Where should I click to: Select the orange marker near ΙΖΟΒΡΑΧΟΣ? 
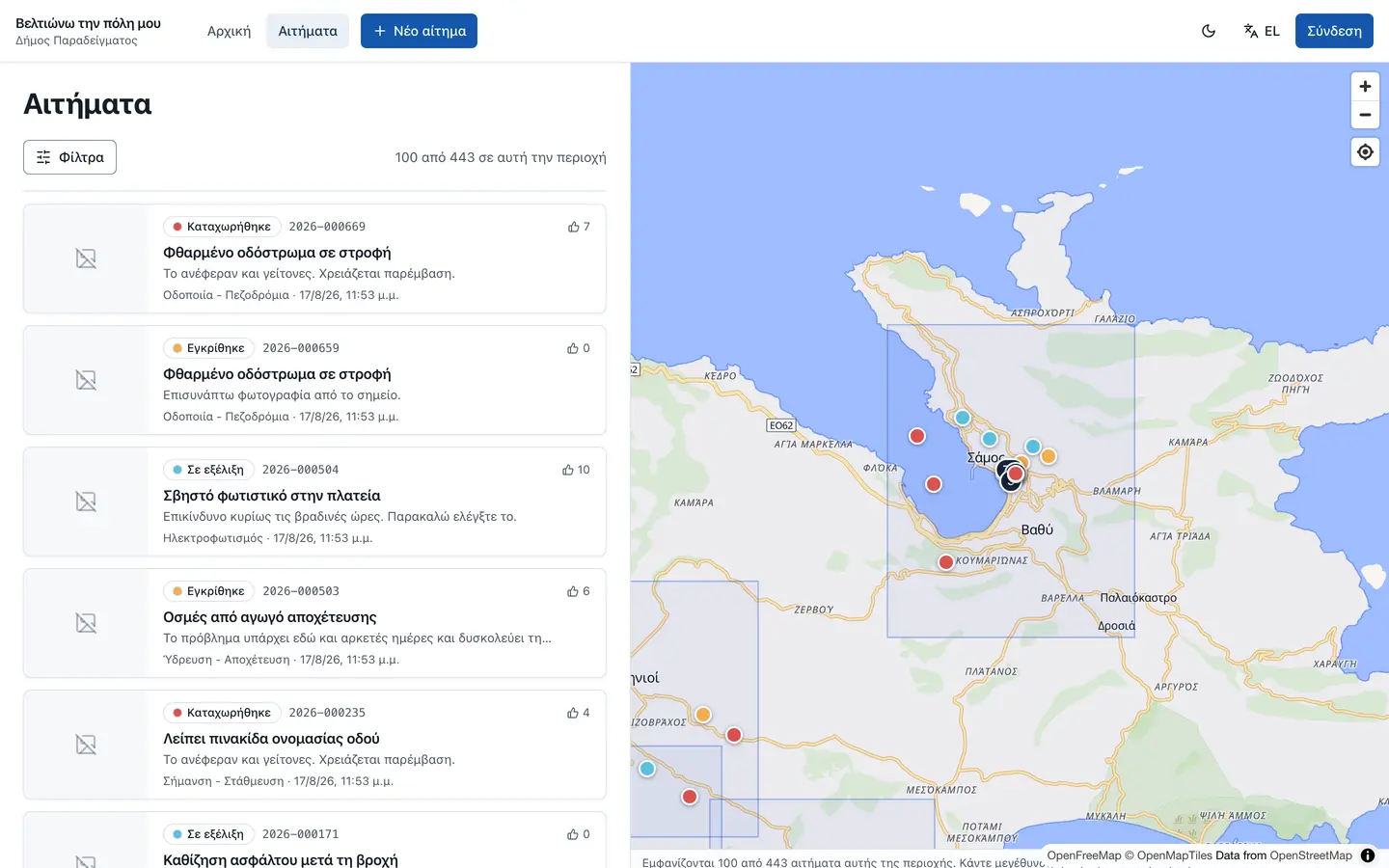[x=703, y=715]
